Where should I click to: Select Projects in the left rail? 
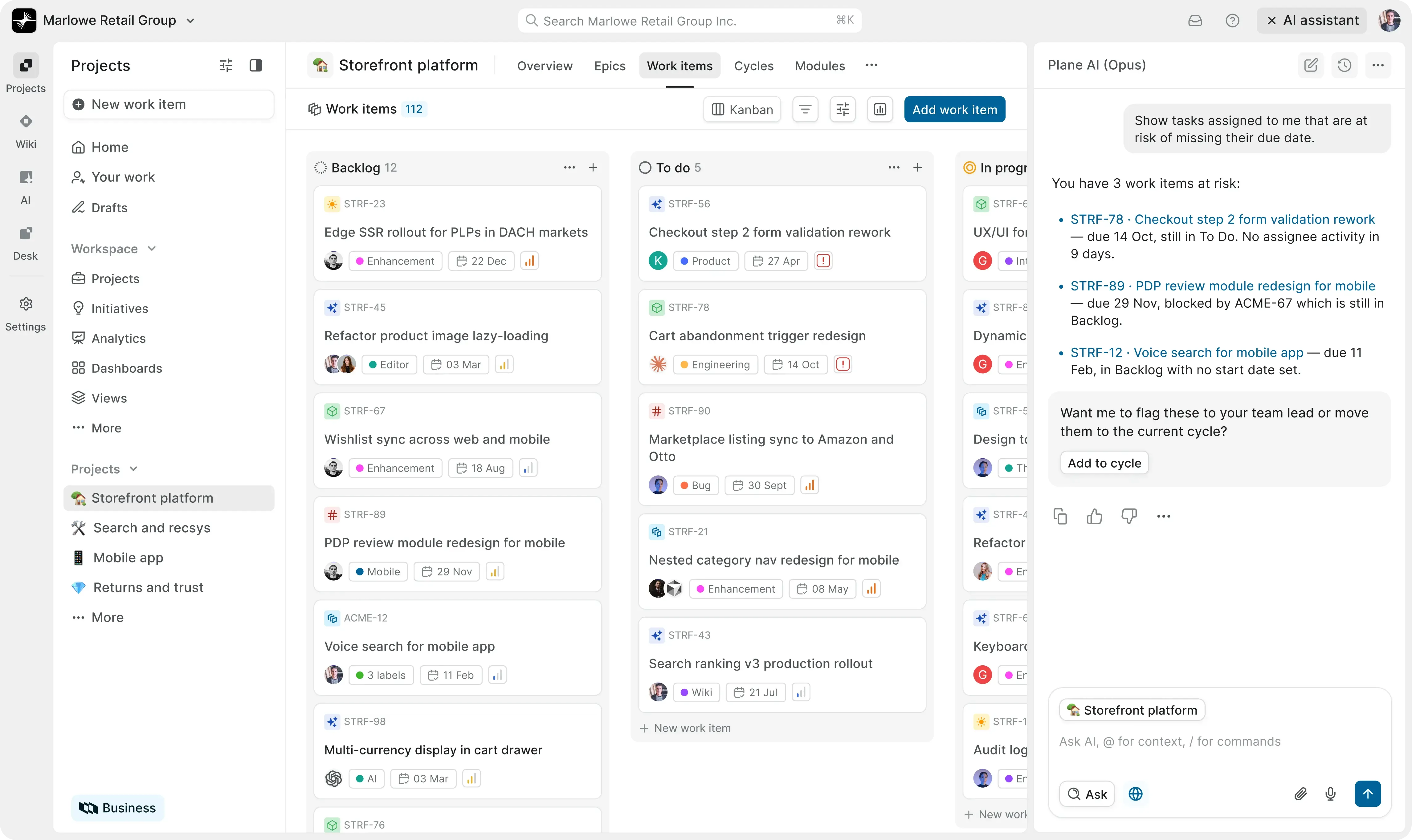point(26,74)
